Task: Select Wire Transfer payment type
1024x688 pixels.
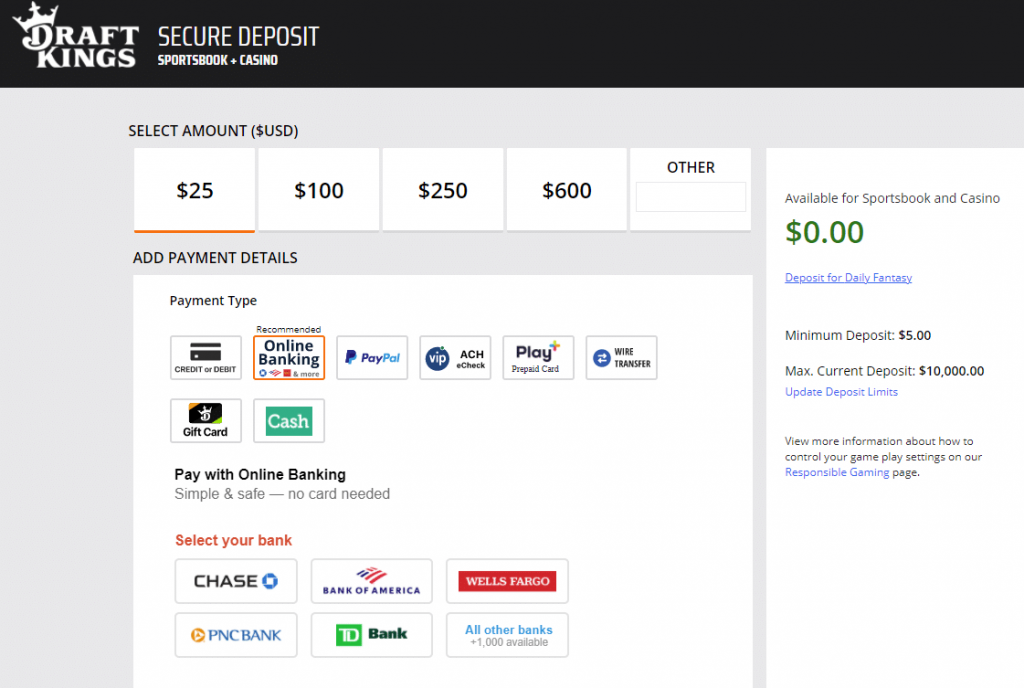Action: pos(621,358)
